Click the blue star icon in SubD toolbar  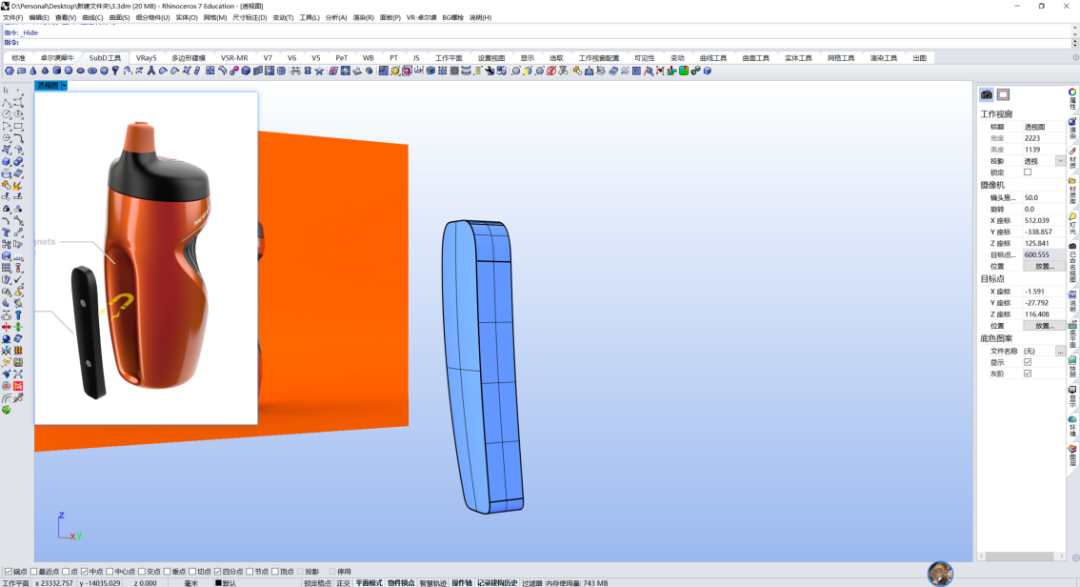pos(319,71)
